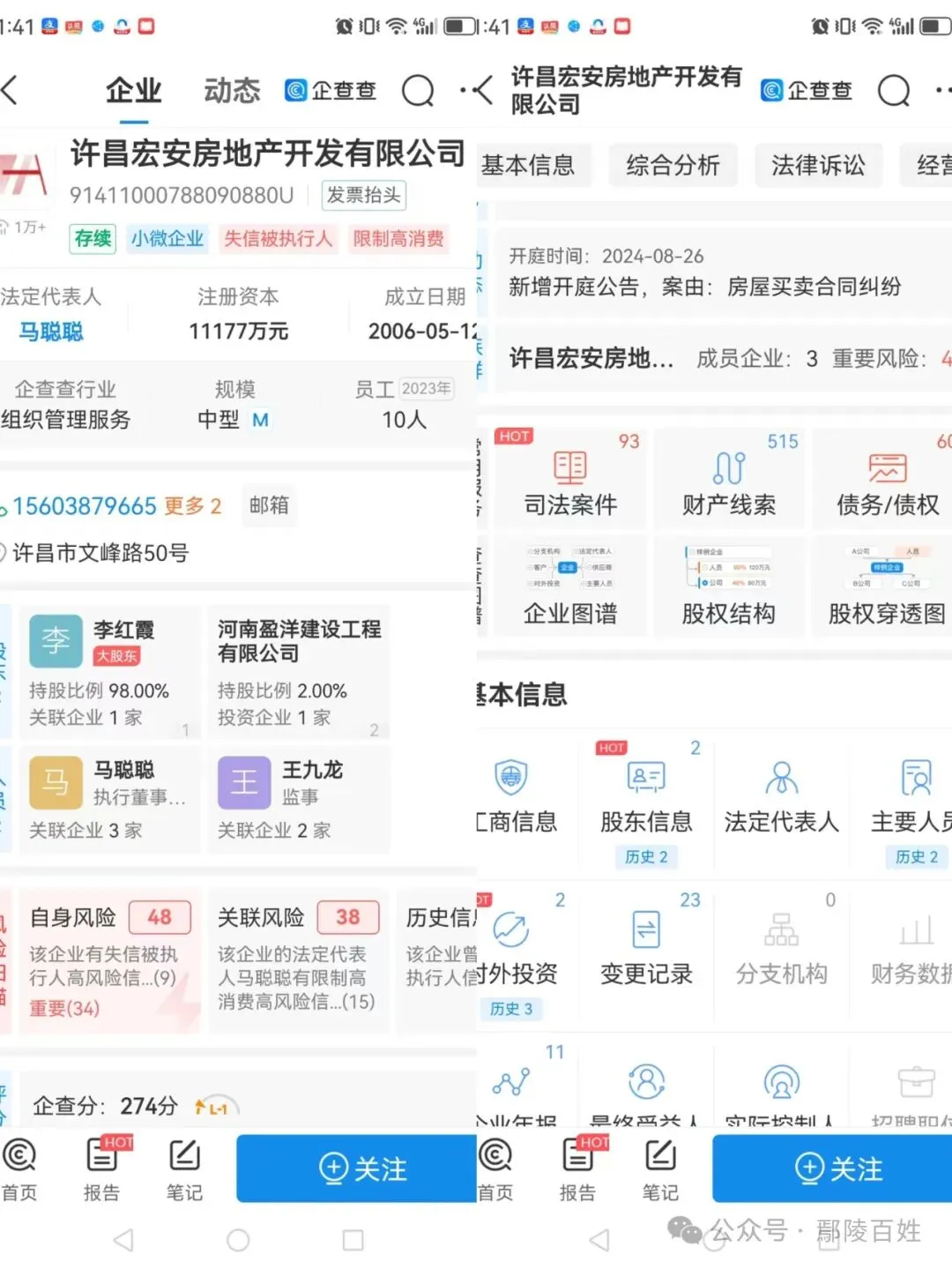Open 财产线索 icon
952x1269 pixels.
click(729, 468)
